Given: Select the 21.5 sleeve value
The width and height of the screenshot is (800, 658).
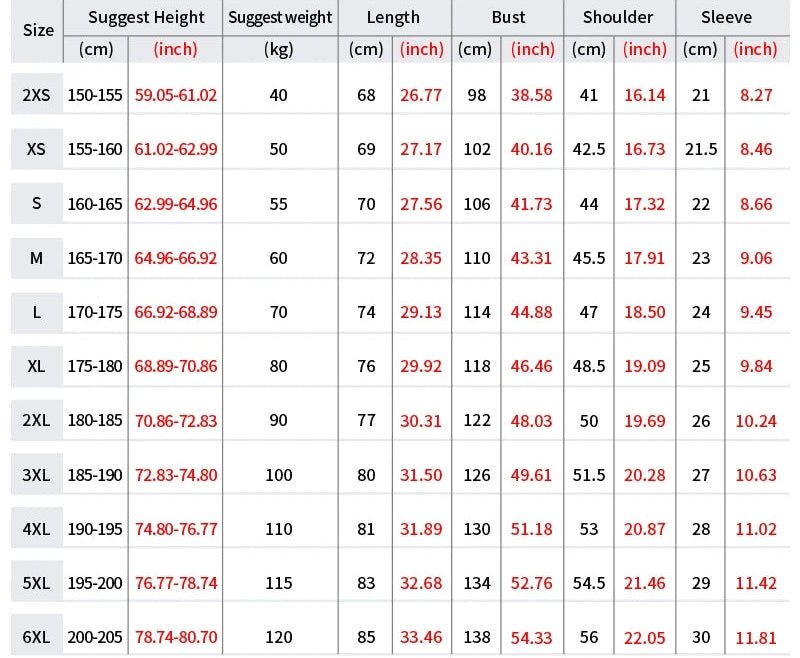Looking at the screenshot, I should pyautogui.click(x=701, y=149).
